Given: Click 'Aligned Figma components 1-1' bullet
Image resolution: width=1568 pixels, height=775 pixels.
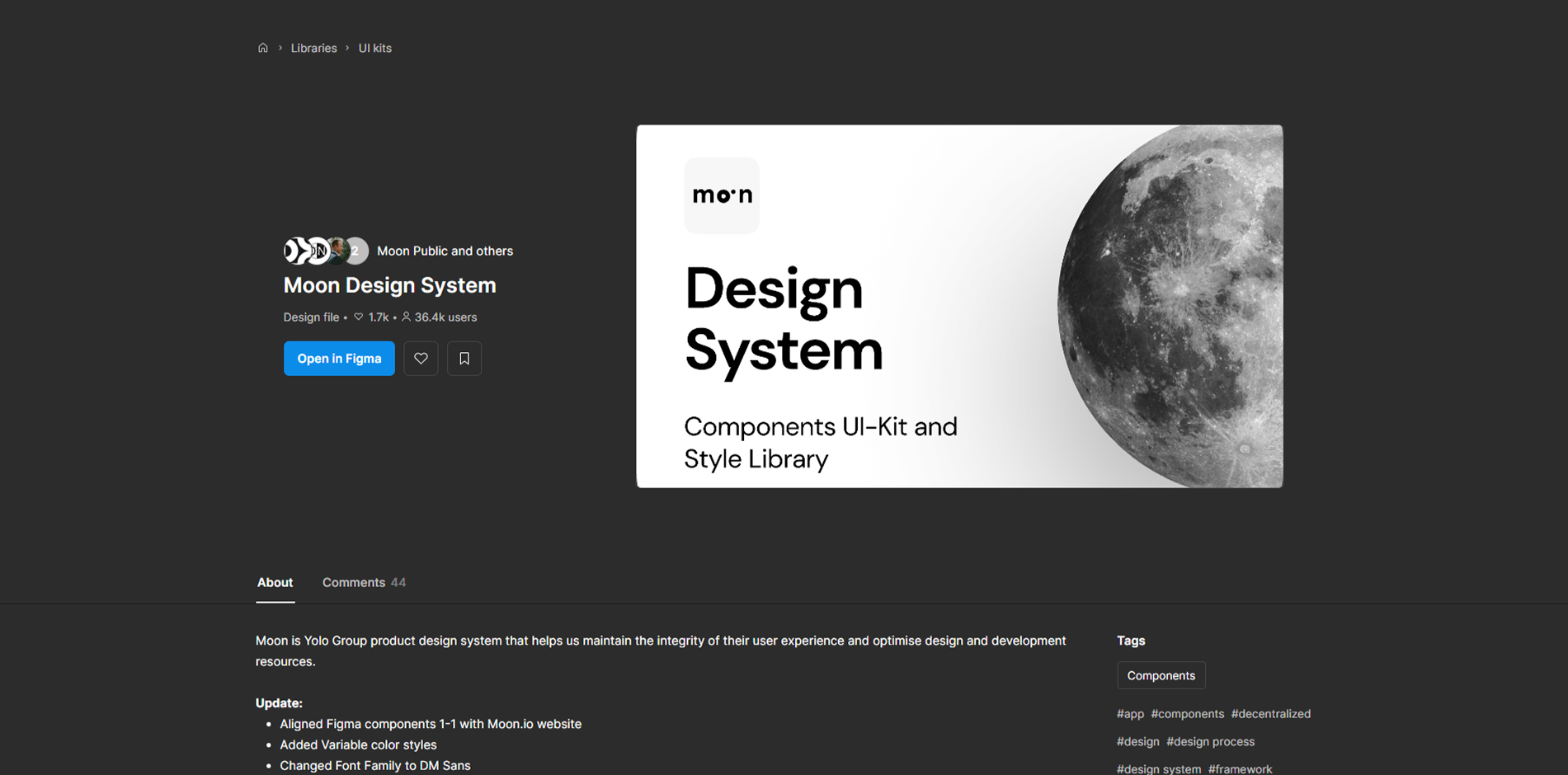Looking at the screenshot, I should (x=431, y=724).
